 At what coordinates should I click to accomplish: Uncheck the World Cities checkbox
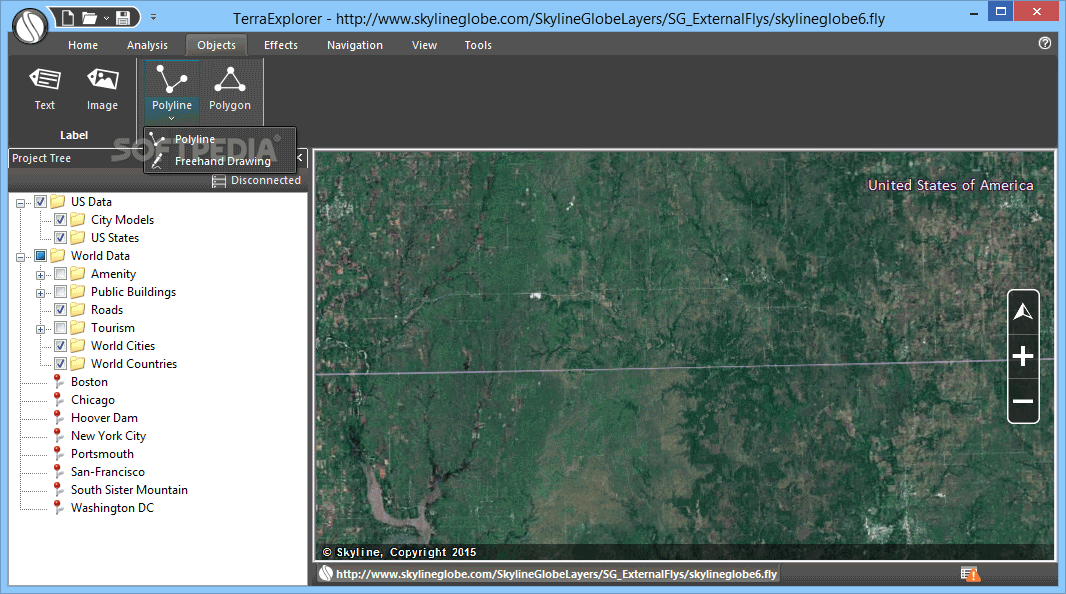pos(61,345)
